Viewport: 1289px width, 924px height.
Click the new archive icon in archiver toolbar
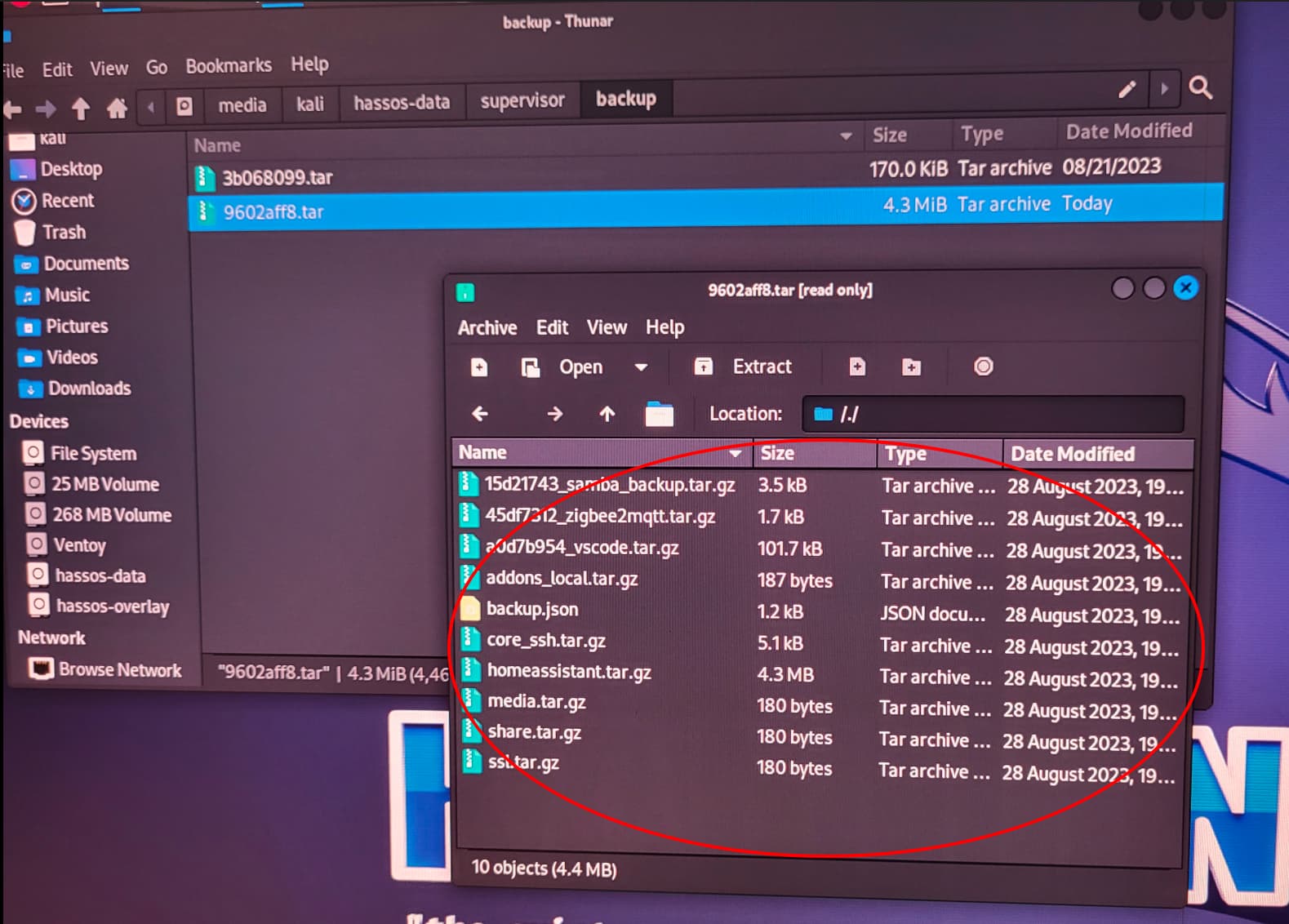tap(479, 367)
